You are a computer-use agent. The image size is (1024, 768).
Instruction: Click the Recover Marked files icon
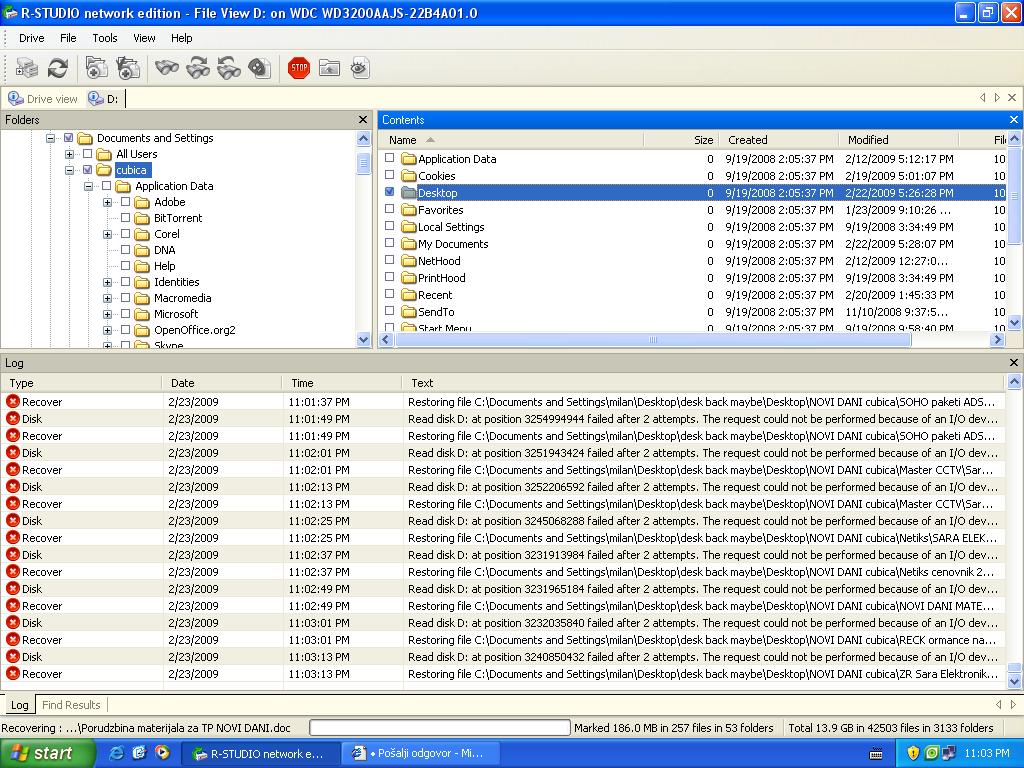128,68
